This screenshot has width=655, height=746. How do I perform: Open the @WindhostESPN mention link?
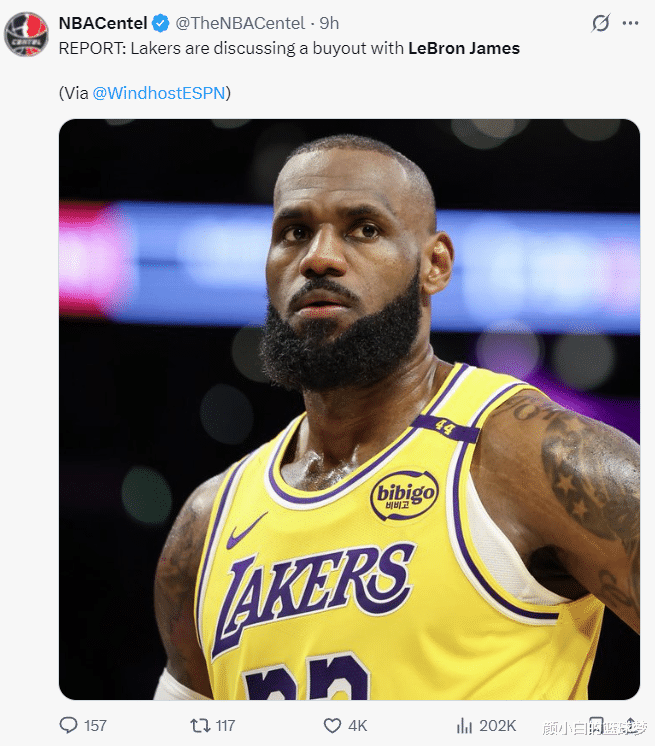[x=159, y=93]
